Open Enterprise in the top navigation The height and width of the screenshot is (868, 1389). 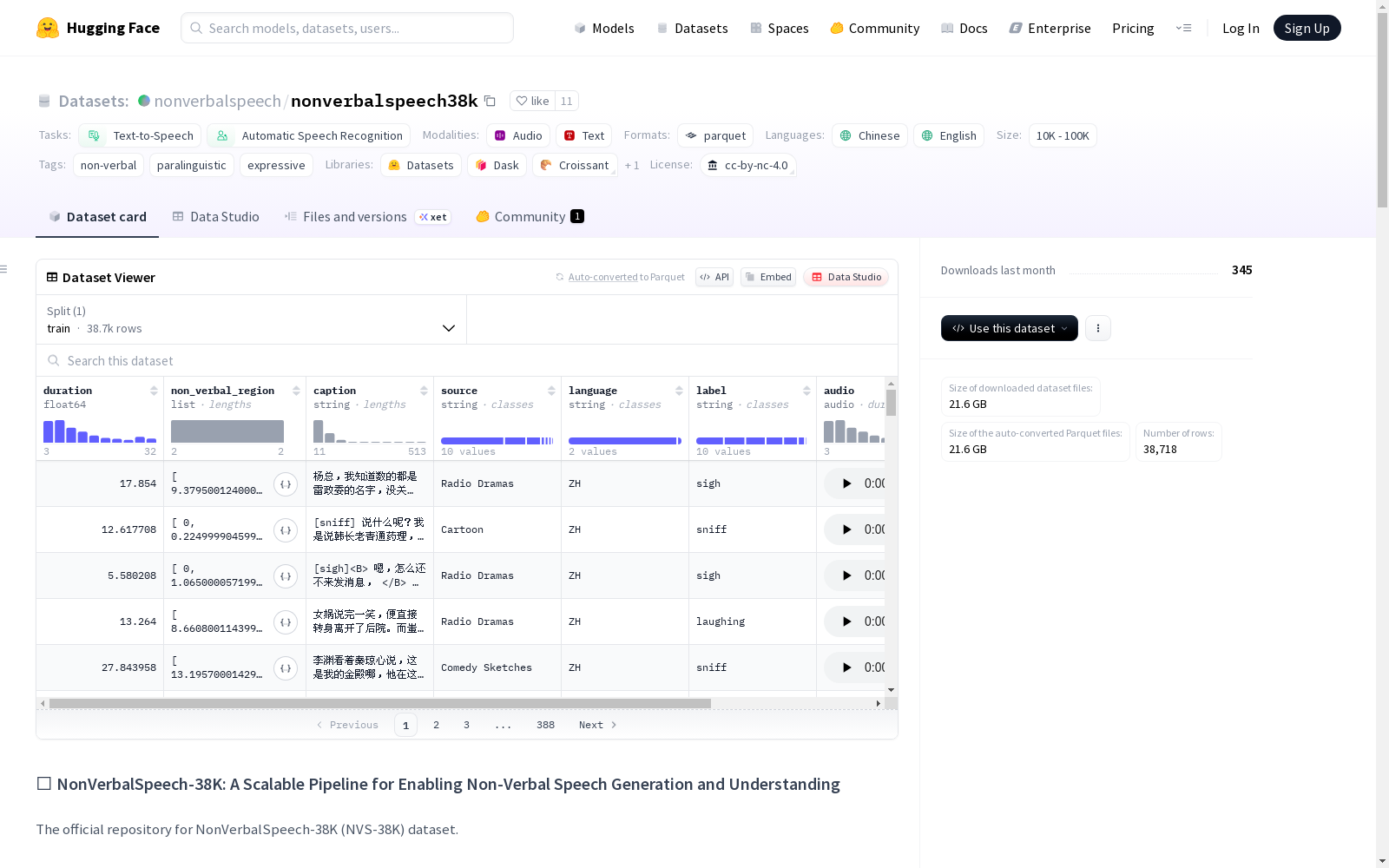(x=1050, y=28)
